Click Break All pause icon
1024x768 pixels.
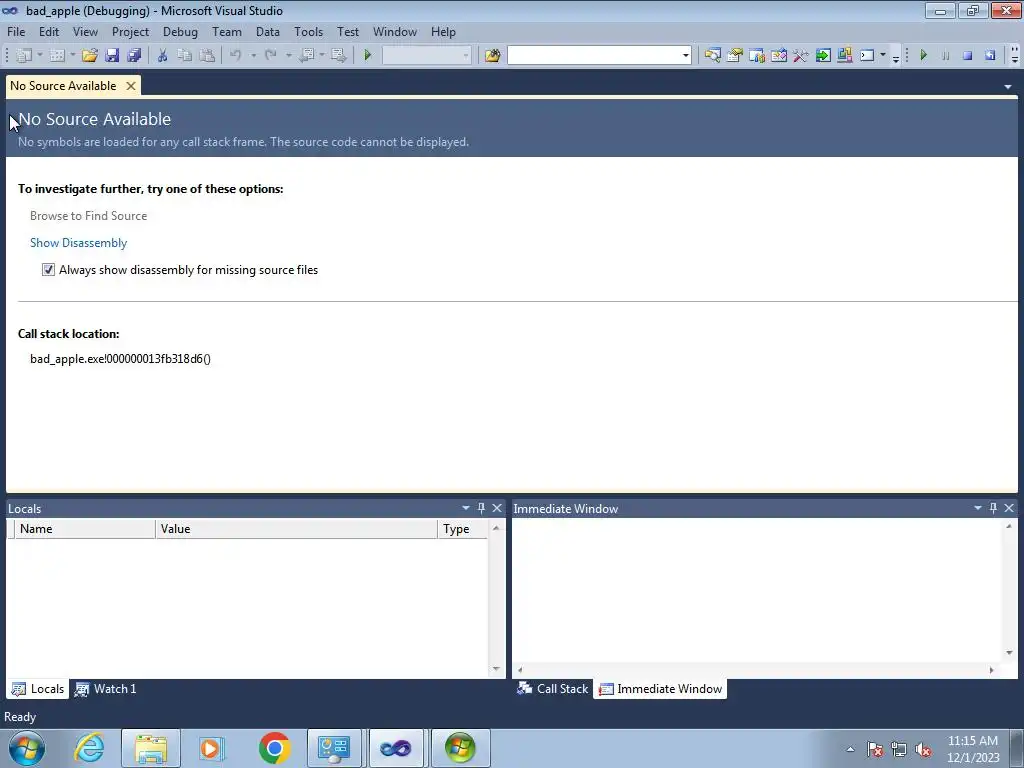click(x=946, y=56)
